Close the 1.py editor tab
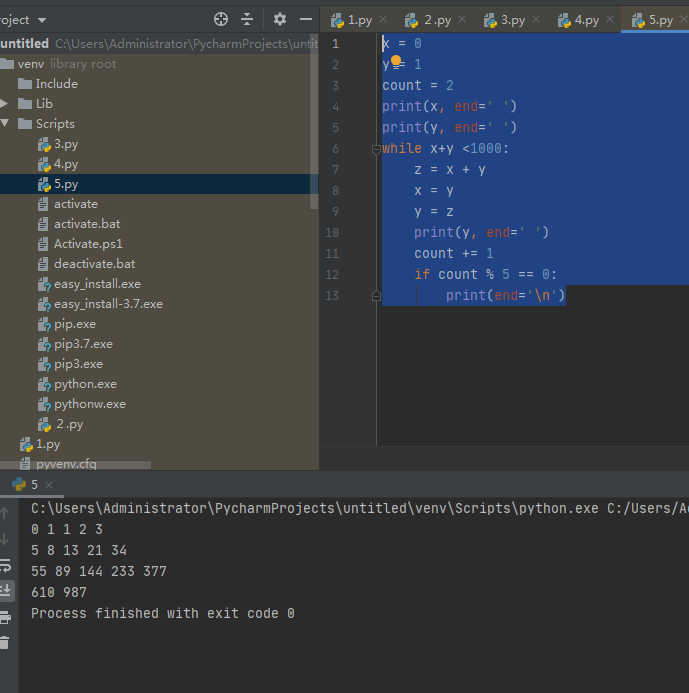Screen dimensions: 689x693 [x=383, y=19]
